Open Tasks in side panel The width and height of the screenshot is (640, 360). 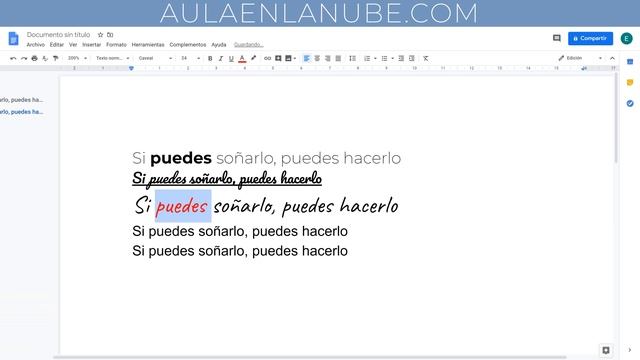[x=630, y=103]
